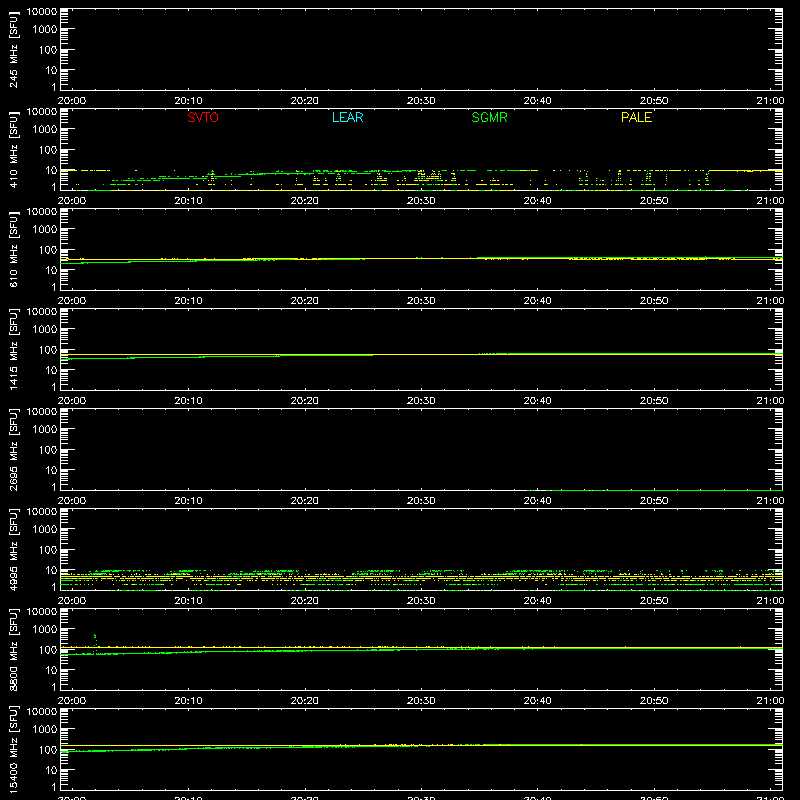800x800 pixels.
Task: Click 20:50 time label under 245 MHz panel
Action: coord(654,101)
